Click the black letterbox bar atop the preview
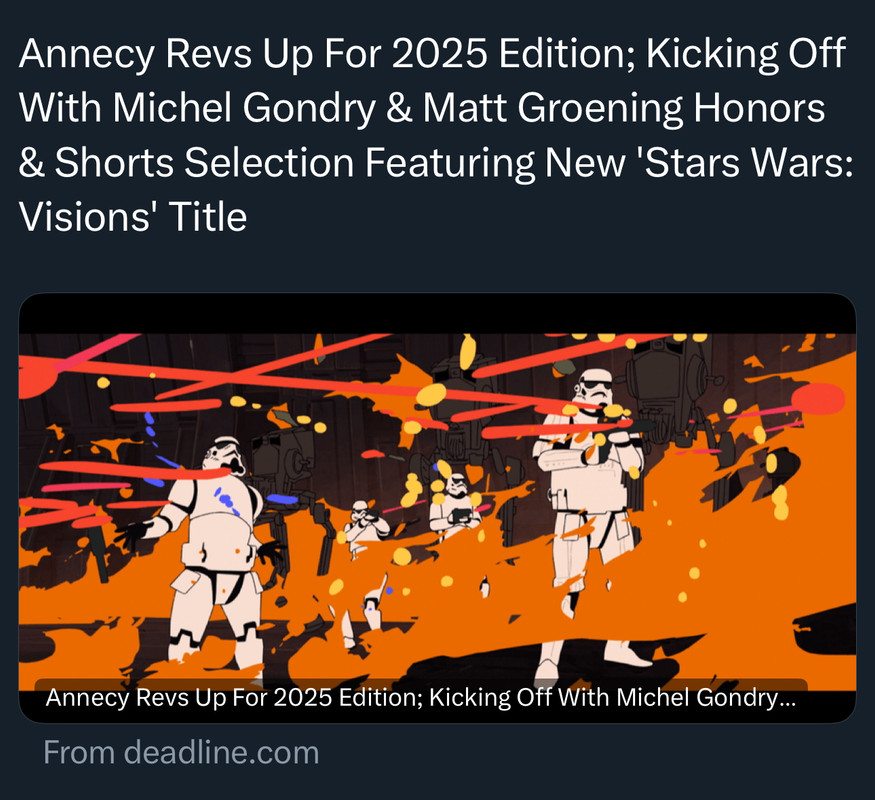875x800 pixels. coord(438,314)
